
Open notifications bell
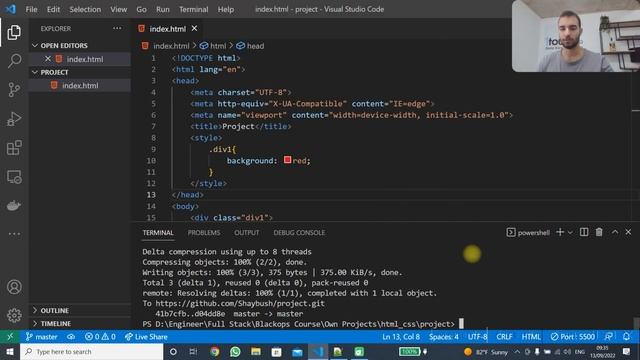[x=627, y=337]
